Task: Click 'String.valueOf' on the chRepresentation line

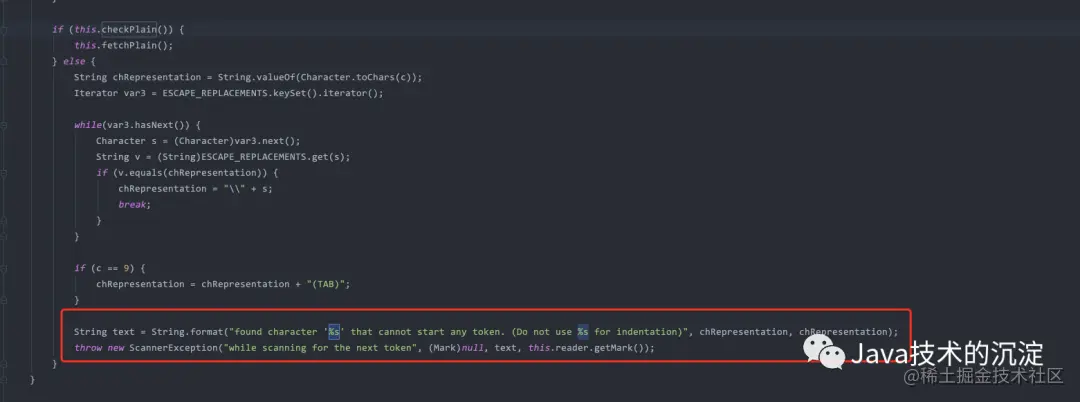Action: (256, 77)
